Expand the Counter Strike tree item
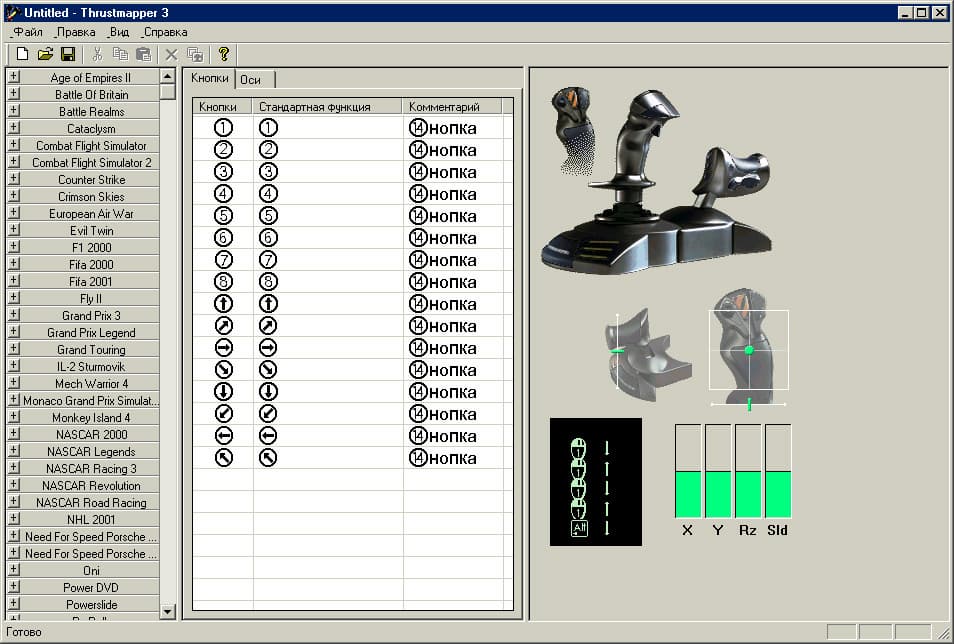 point(13,179)
